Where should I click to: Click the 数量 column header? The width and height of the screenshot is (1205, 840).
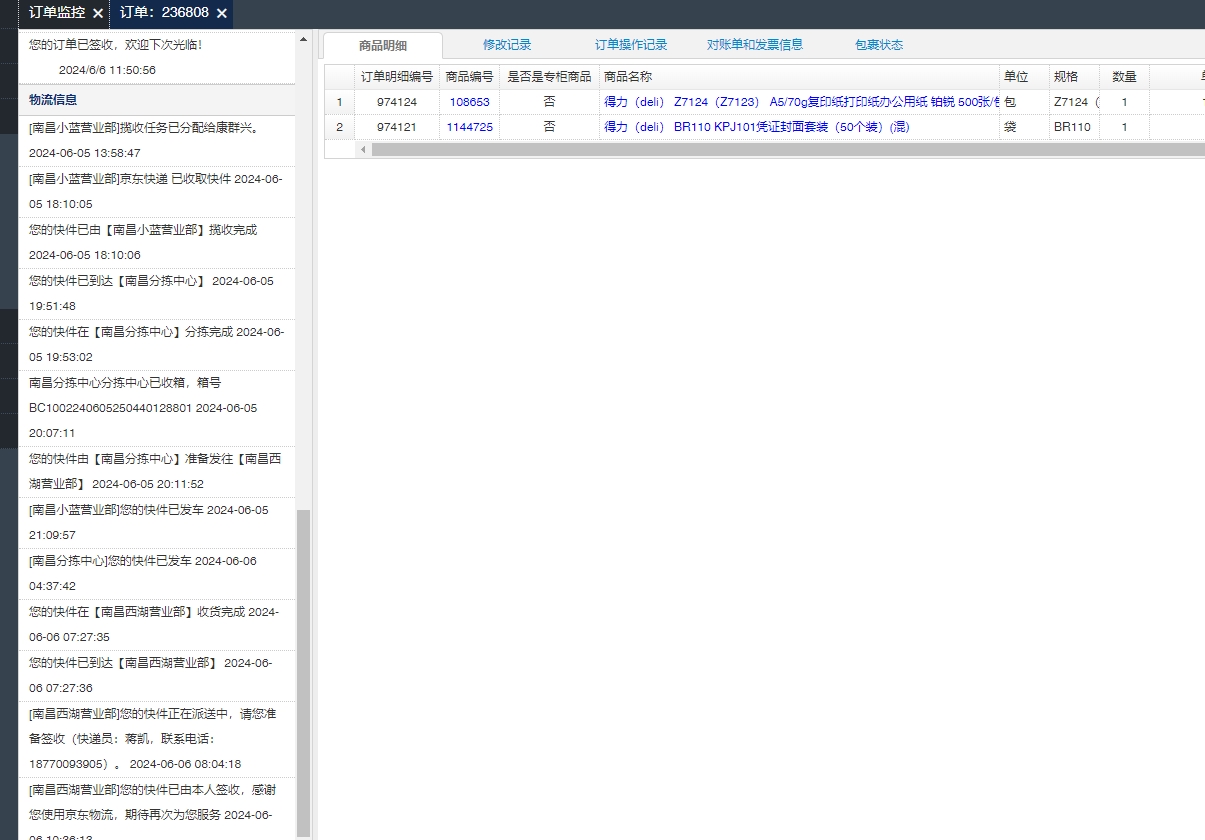click(x=1125, y=77)
